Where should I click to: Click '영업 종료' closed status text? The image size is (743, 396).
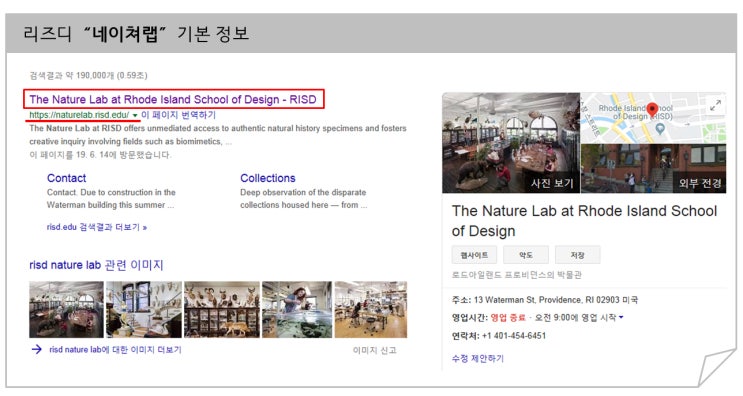click(x=508, y=318)
